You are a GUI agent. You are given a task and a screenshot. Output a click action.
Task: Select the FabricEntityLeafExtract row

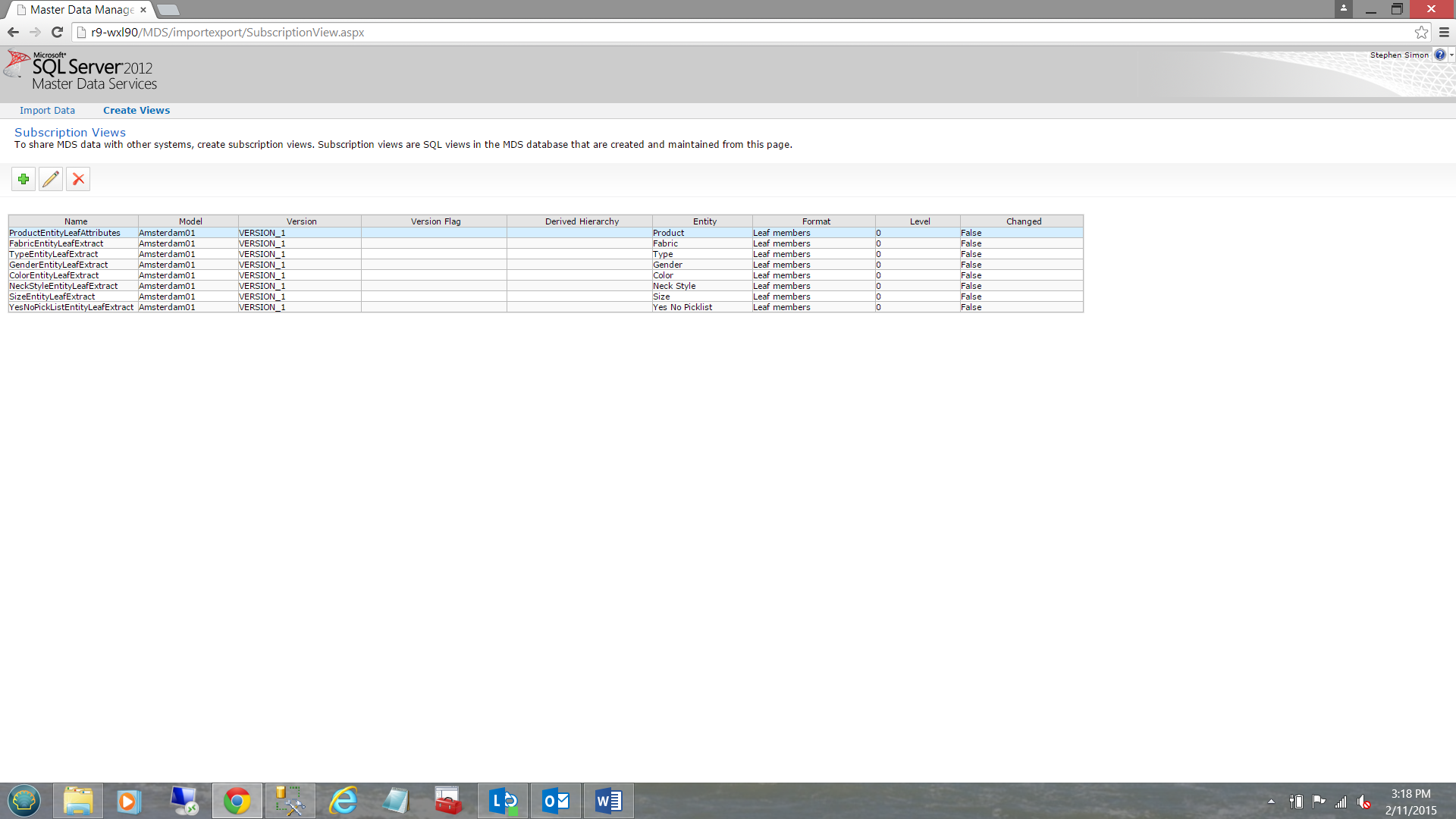[56, 244]
